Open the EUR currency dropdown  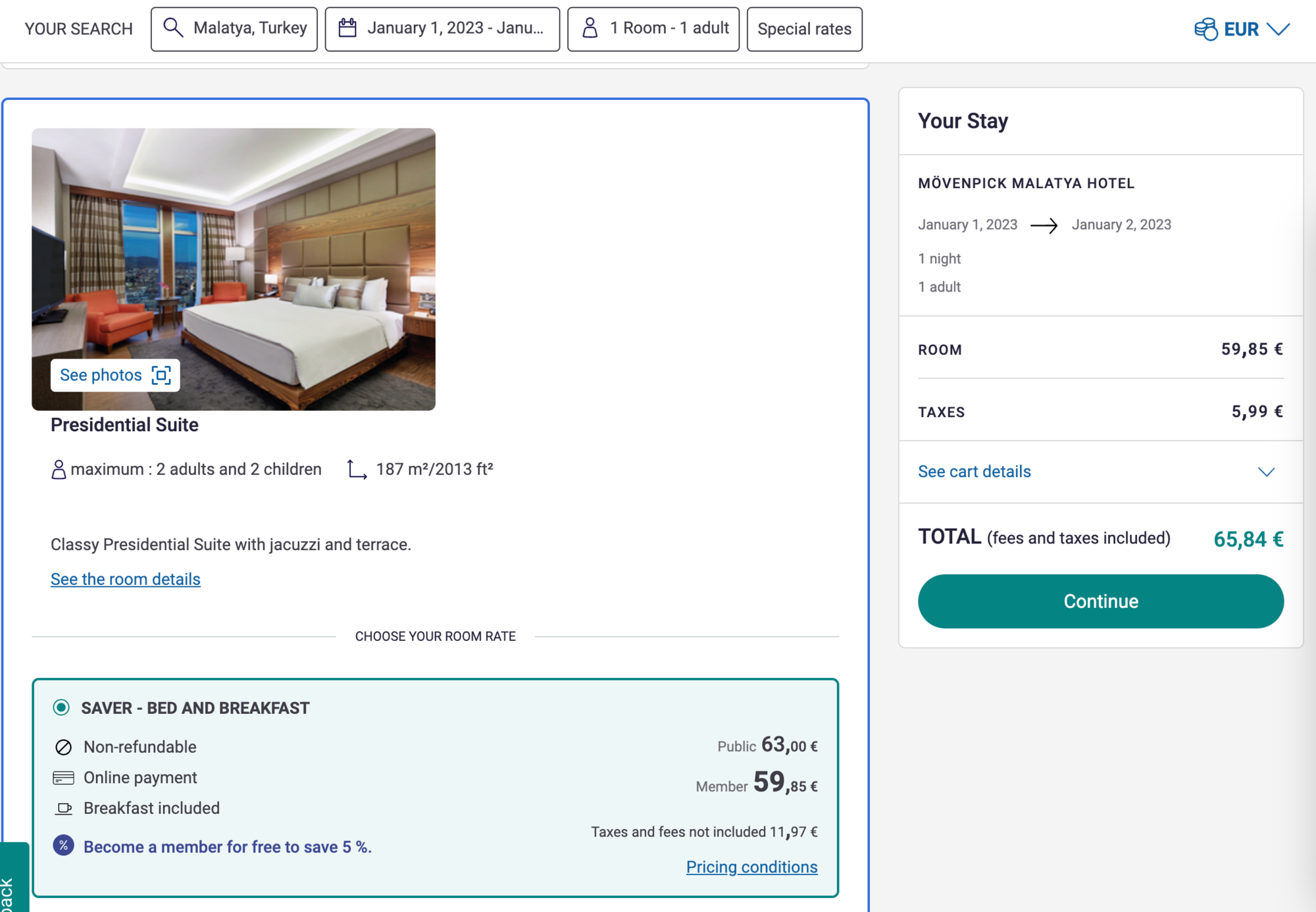click(1242, 29)
